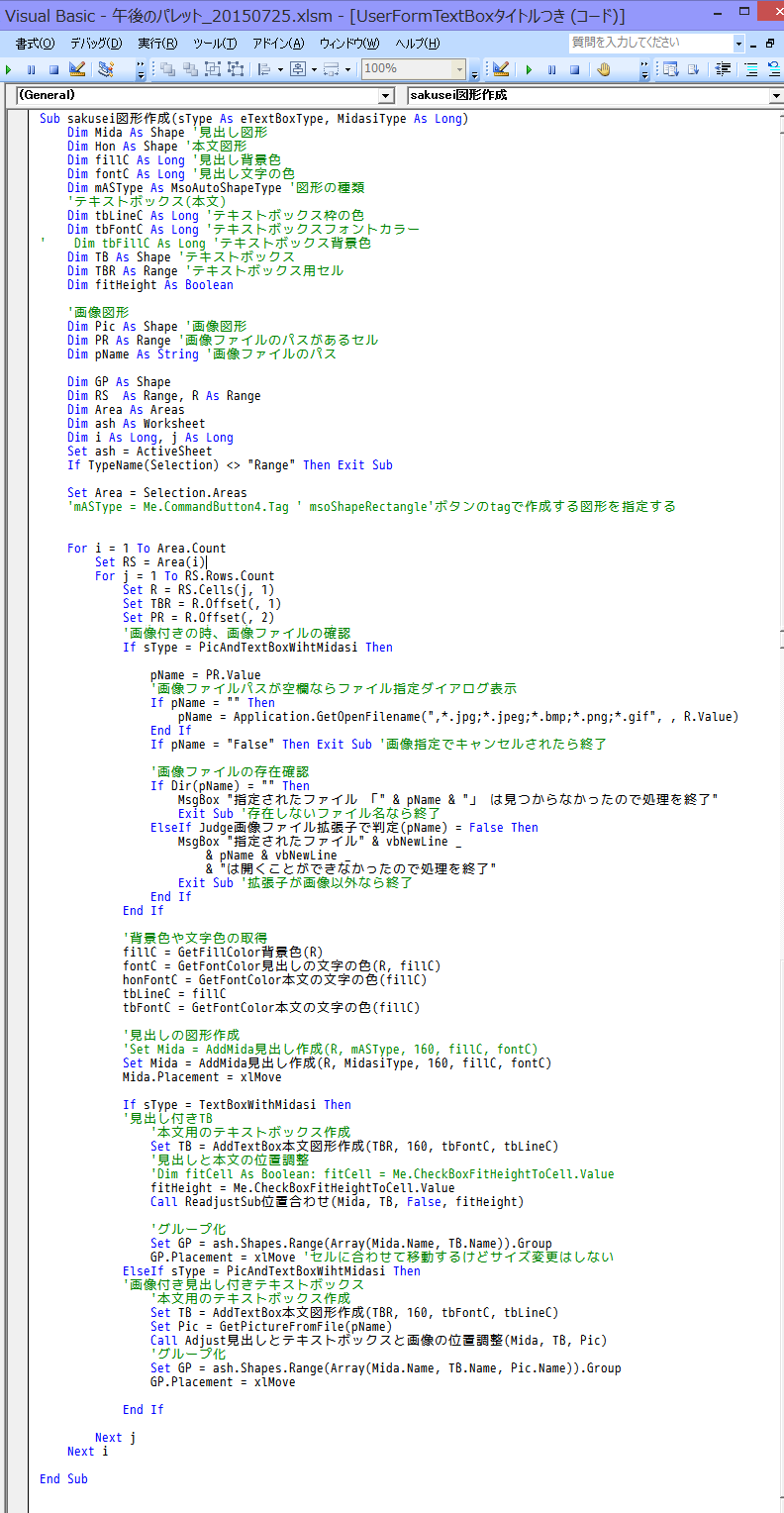The height and width of the screenshot is (1513, 784).
Task: Click the line Mida.Placement = xlMove
Action: click(x=202, y=1076)
